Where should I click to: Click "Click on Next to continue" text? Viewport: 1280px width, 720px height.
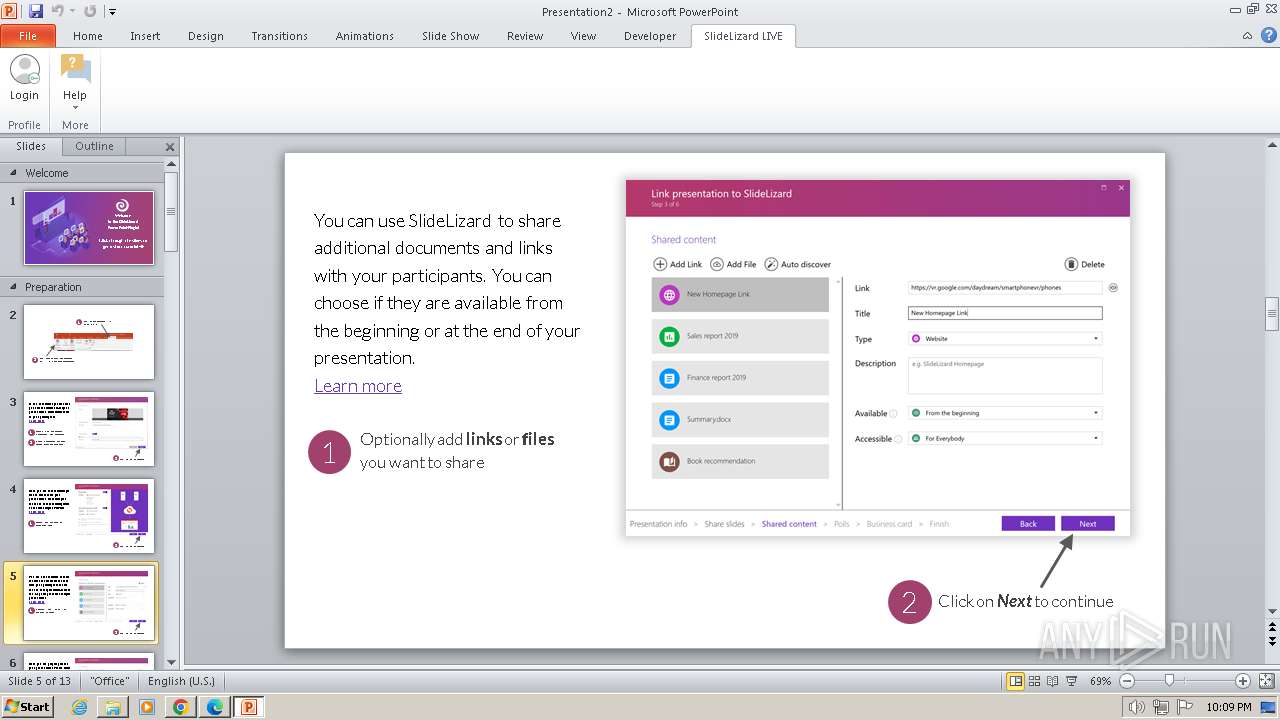1025,601
